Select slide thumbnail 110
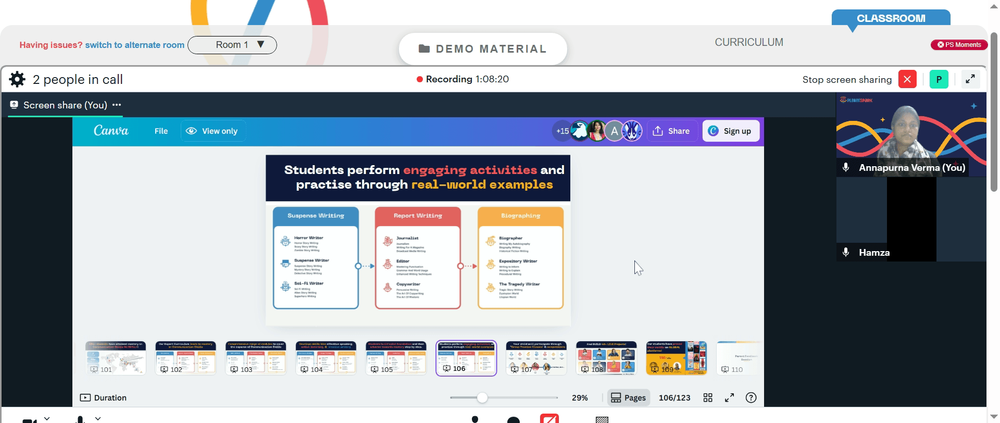Screen dimensions: 1000x423 click(x=739, y=358)
